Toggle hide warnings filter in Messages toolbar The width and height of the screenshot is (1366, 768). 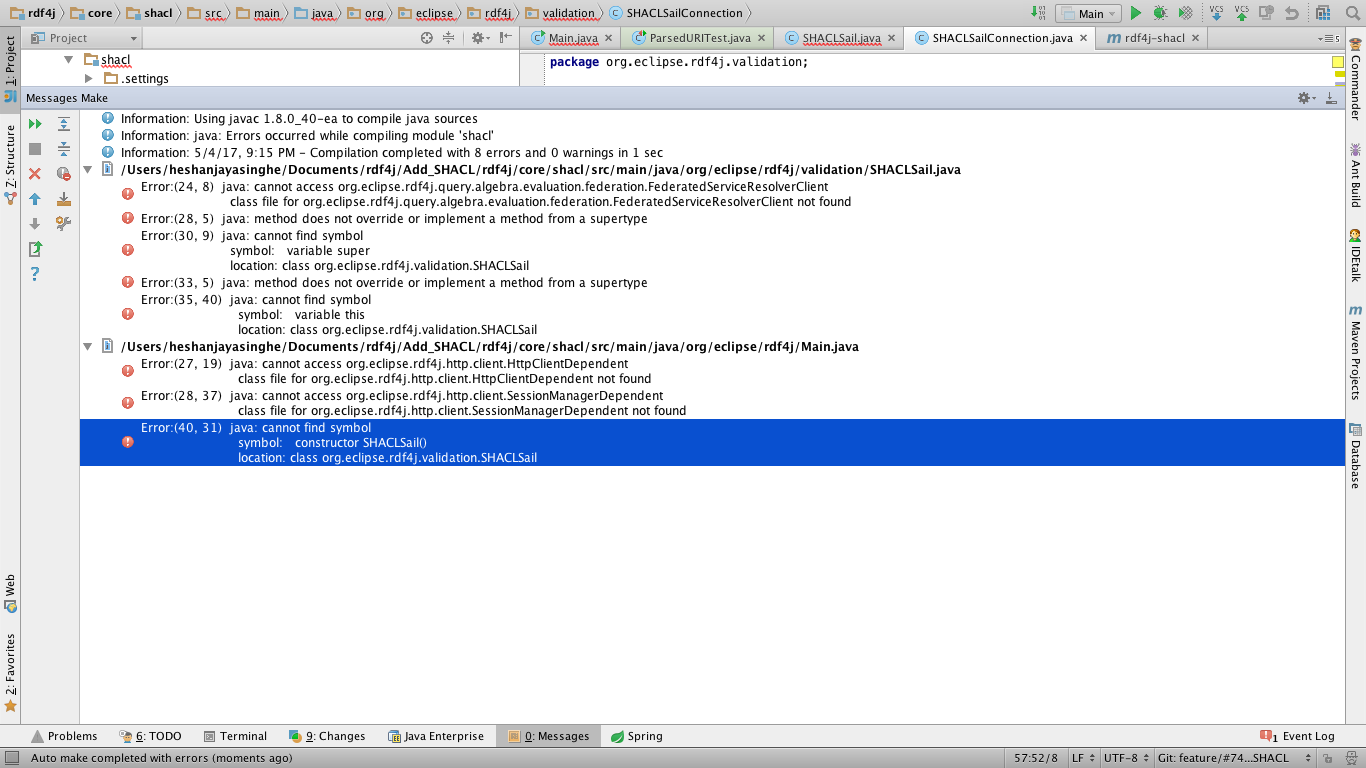[63, 174]
